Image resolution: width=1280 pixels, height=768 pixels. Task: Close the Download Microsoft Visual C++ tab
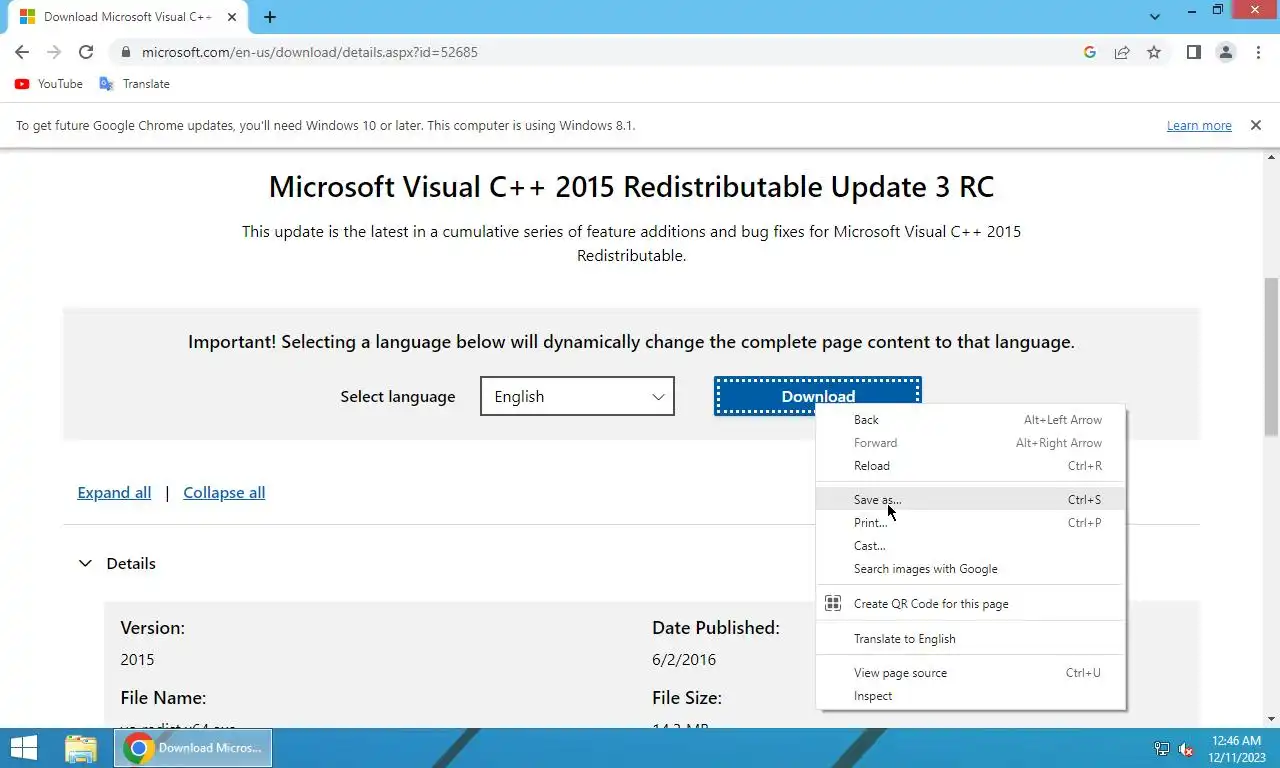pyautogui.click(x=232, y=17)
